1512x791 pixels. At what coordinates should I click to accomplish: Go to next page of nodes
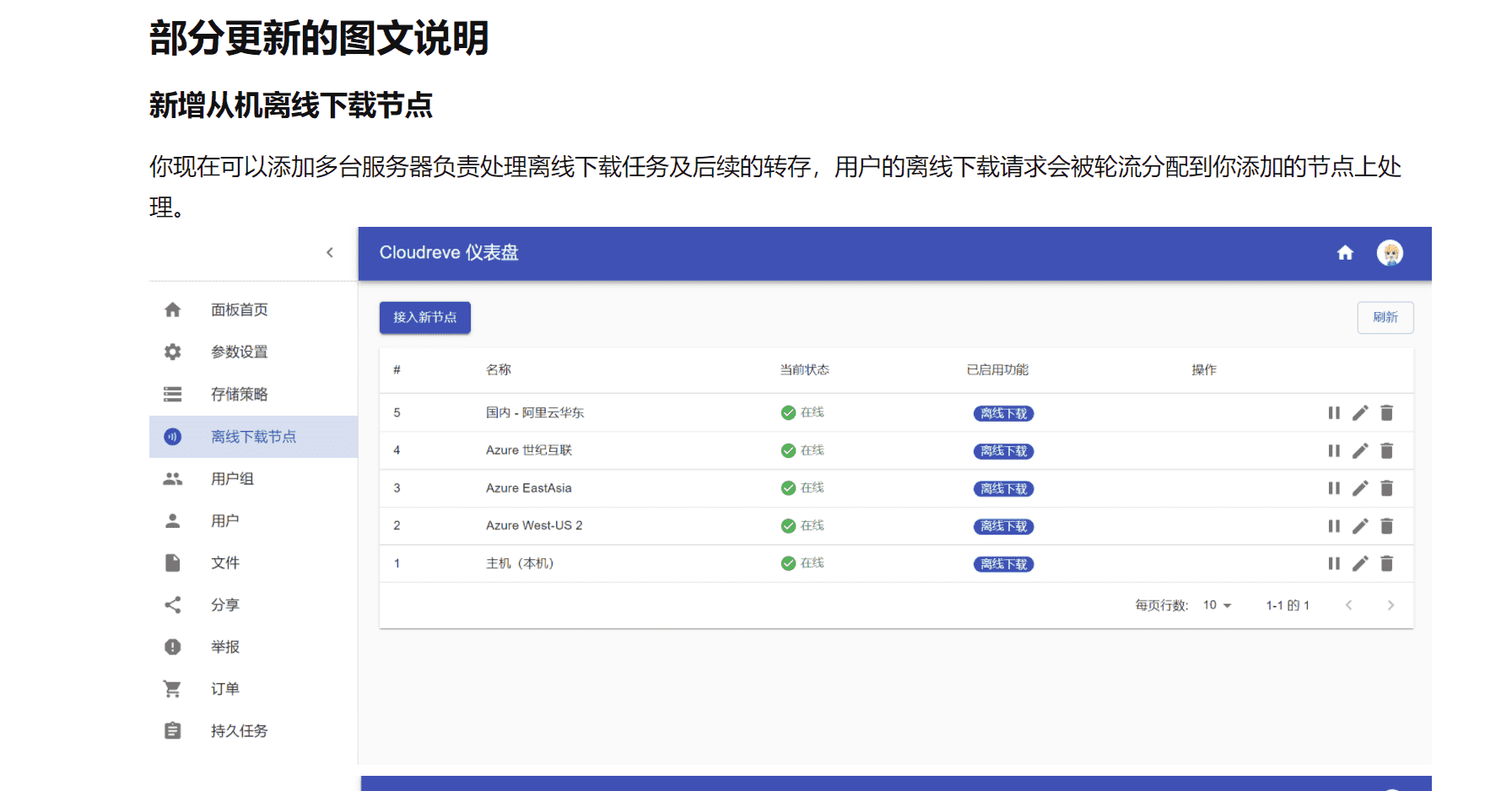point(1390,605)
